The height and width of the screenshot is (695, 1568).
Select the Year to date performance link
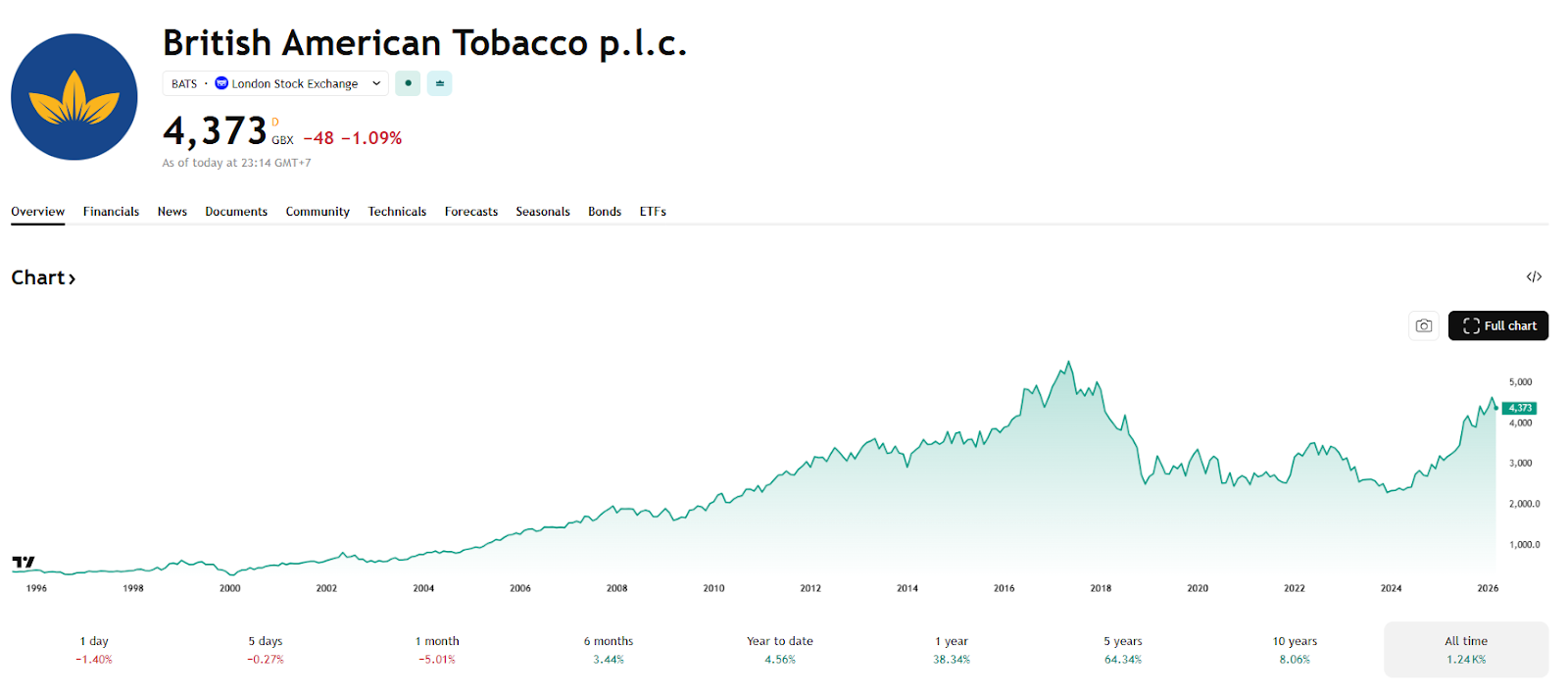[x=779, y=649]
